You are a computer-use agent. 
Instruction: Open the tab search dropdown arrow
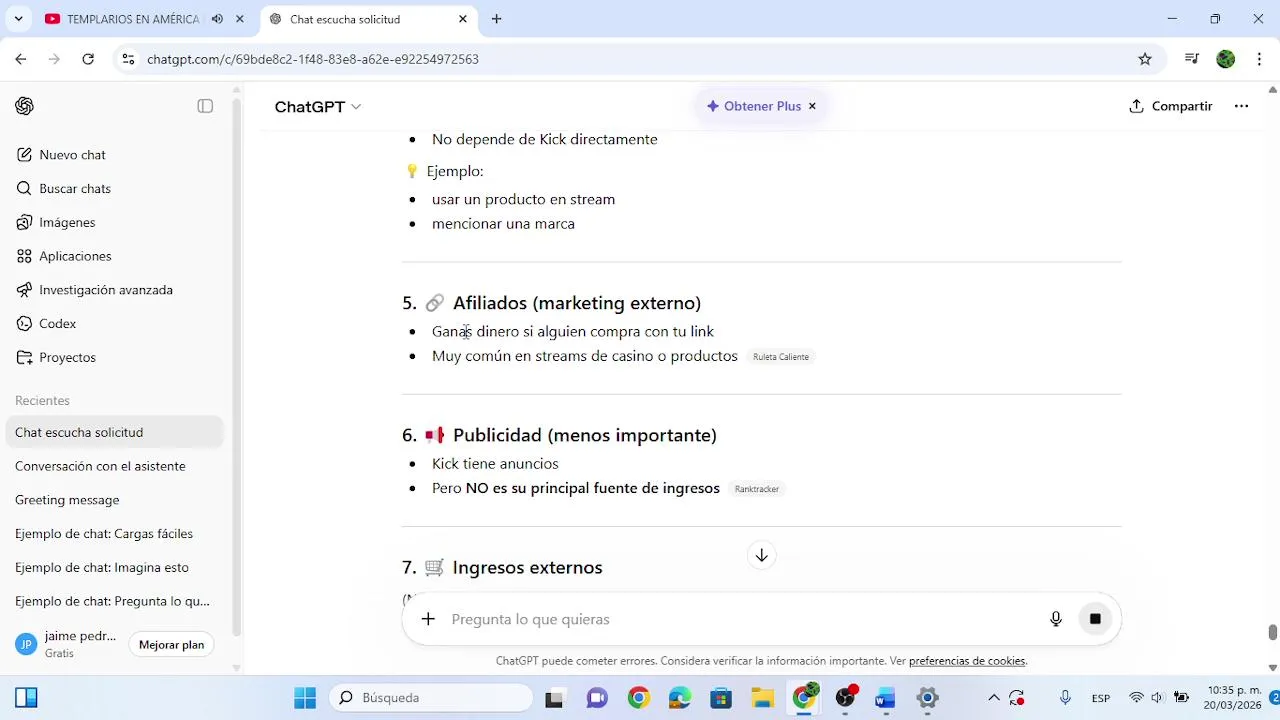pos(18,19)
